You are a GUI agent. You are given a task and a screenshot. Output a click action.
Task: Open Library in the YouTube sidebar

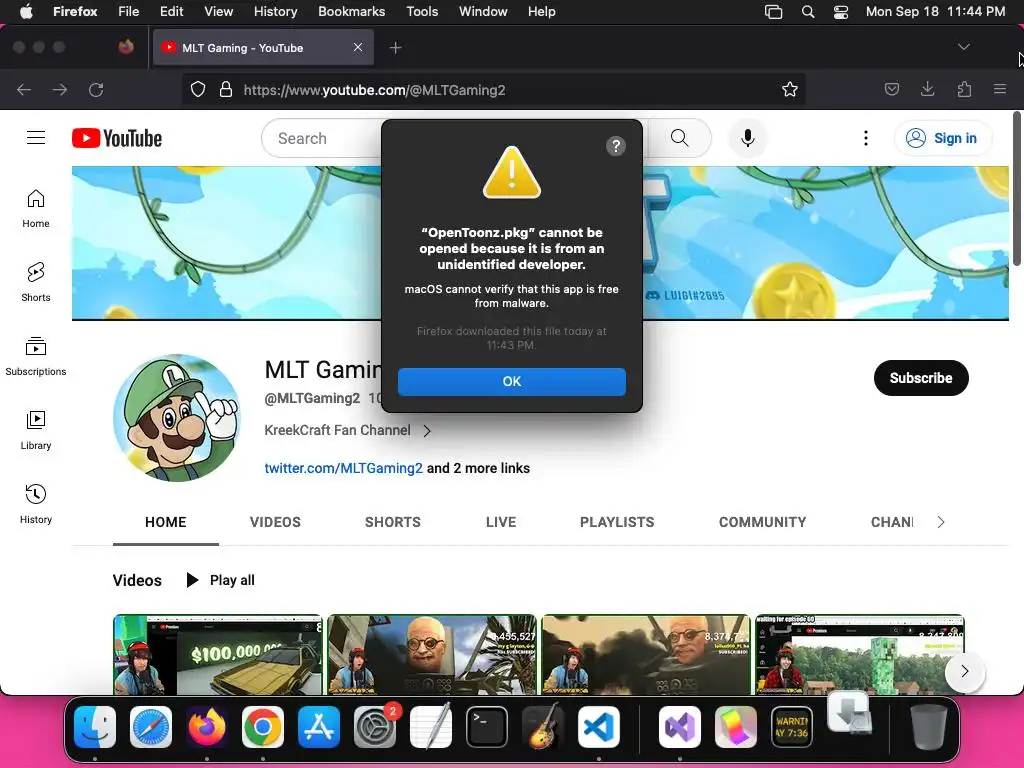pyautogui.click(x=36, y=430)
